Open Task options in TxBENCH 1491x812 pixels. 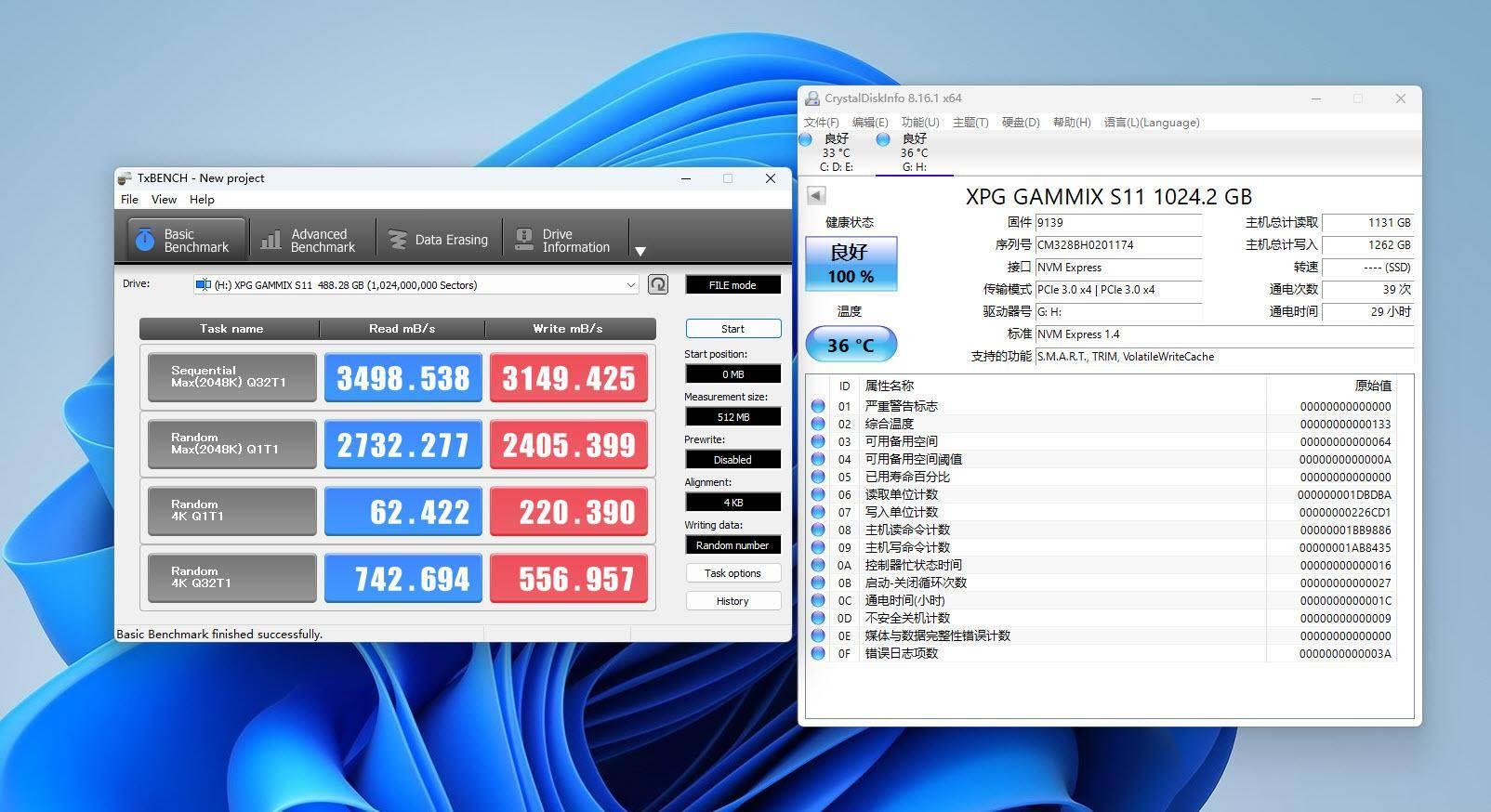pyautogui.click(x=732, y=572)
